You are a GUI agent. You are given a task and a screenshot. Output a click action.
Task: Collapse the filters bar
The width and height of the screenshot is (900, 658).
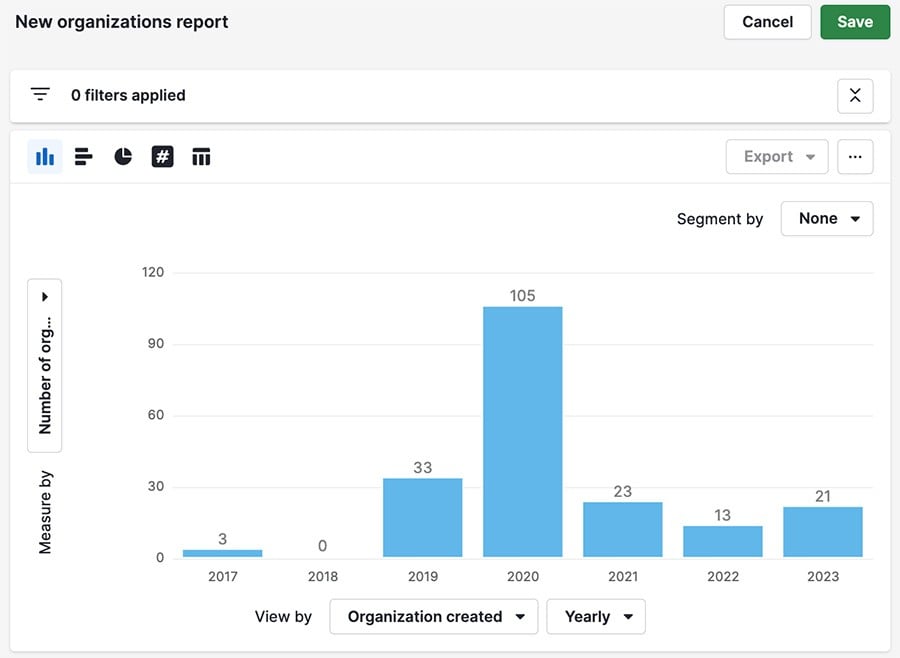coord(855,95)
